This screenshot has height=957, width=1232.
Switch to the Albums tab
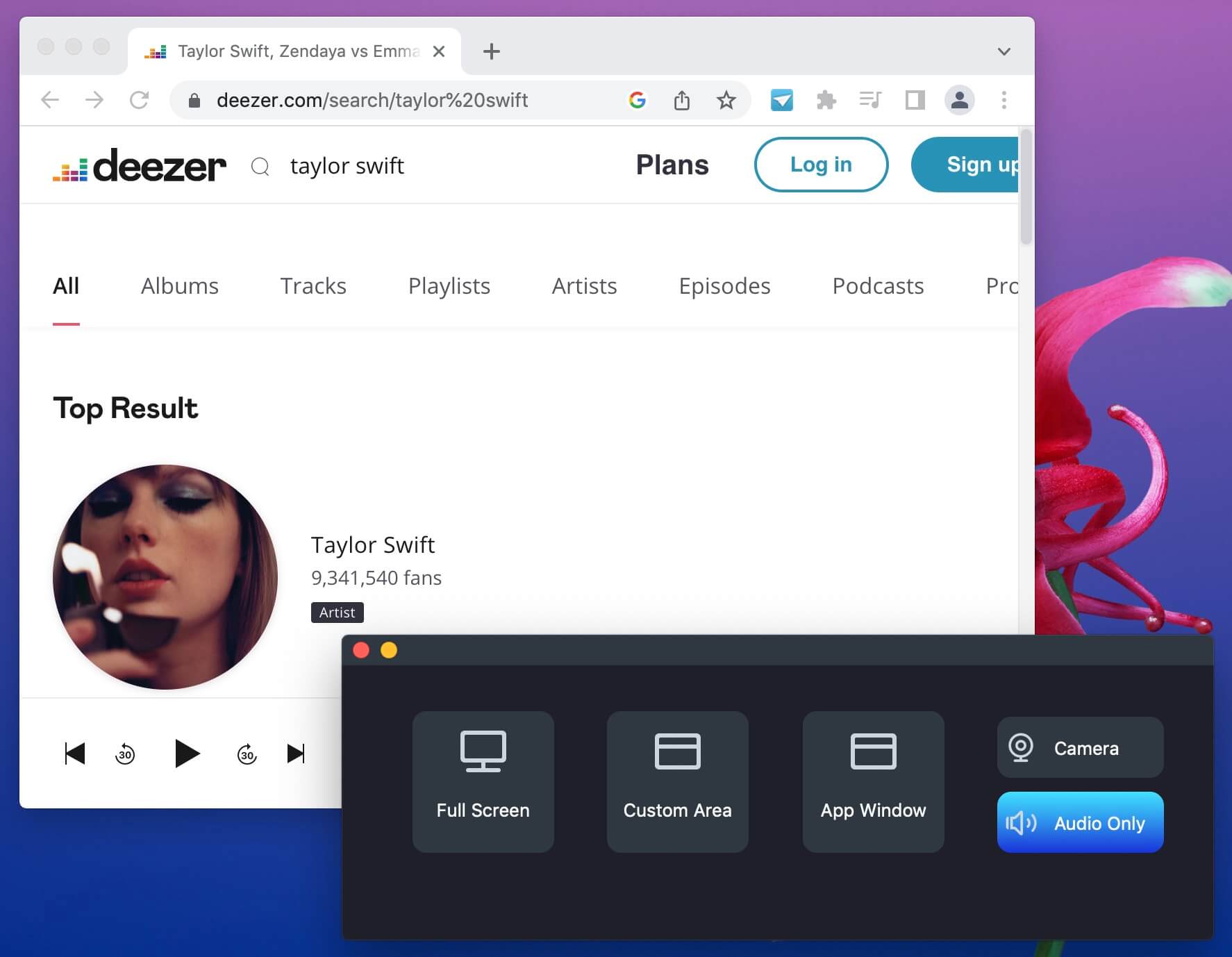tap(180, 286)
